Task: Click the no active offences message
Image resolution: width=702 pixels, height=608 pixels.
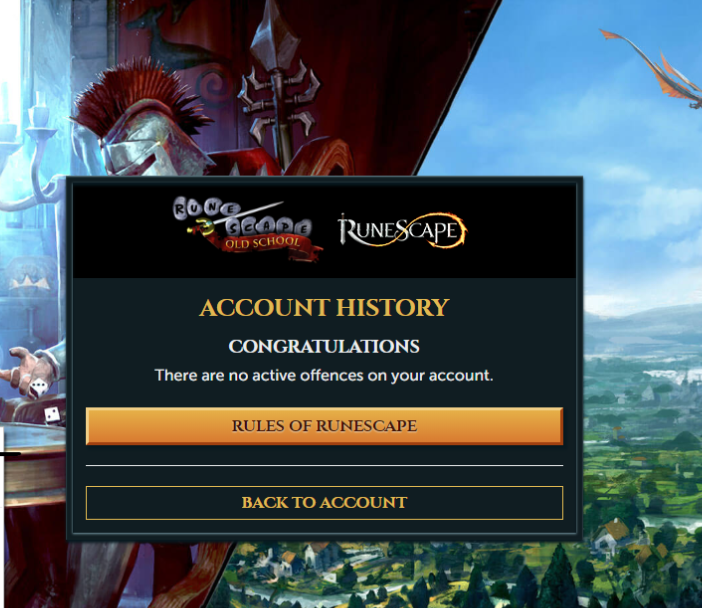Action: coord(324,375)
